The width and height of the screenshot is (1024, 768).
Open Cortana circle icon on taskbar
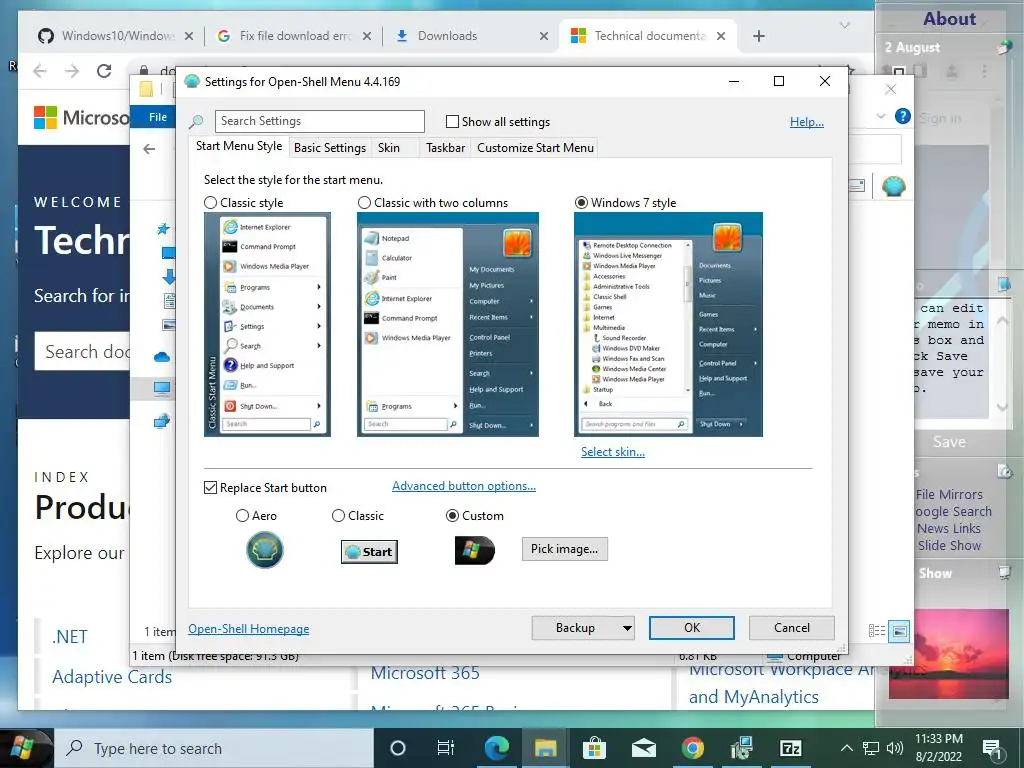[x=398, y=748]
